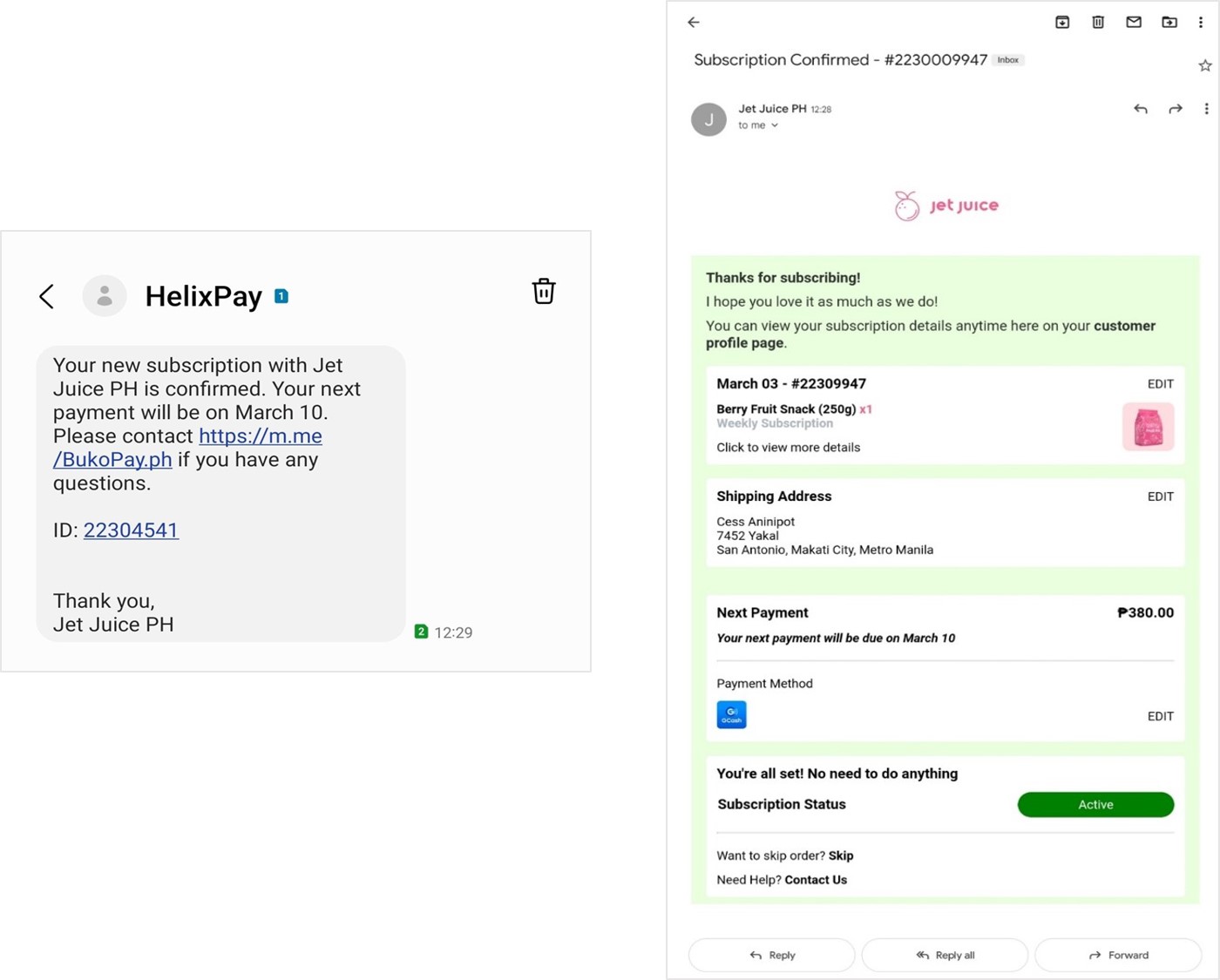Image resolution: width=1220 pixels, height=980 pixels.
Task: Click the Berry Fruit Snack product thumbnail
Action: pyautogui.click(x=1148, y=427)
